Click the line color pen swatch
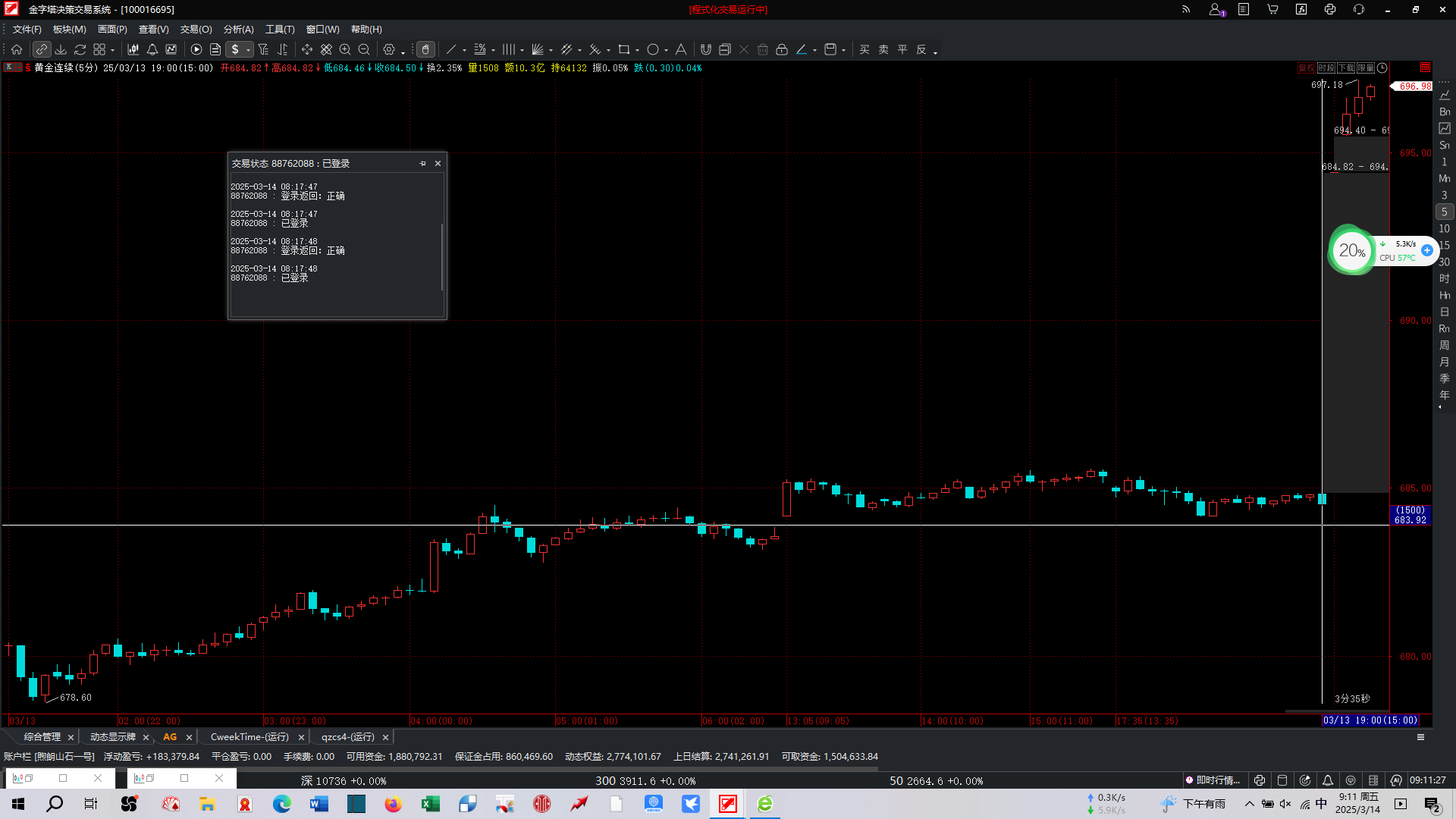 tap(802, 49)
